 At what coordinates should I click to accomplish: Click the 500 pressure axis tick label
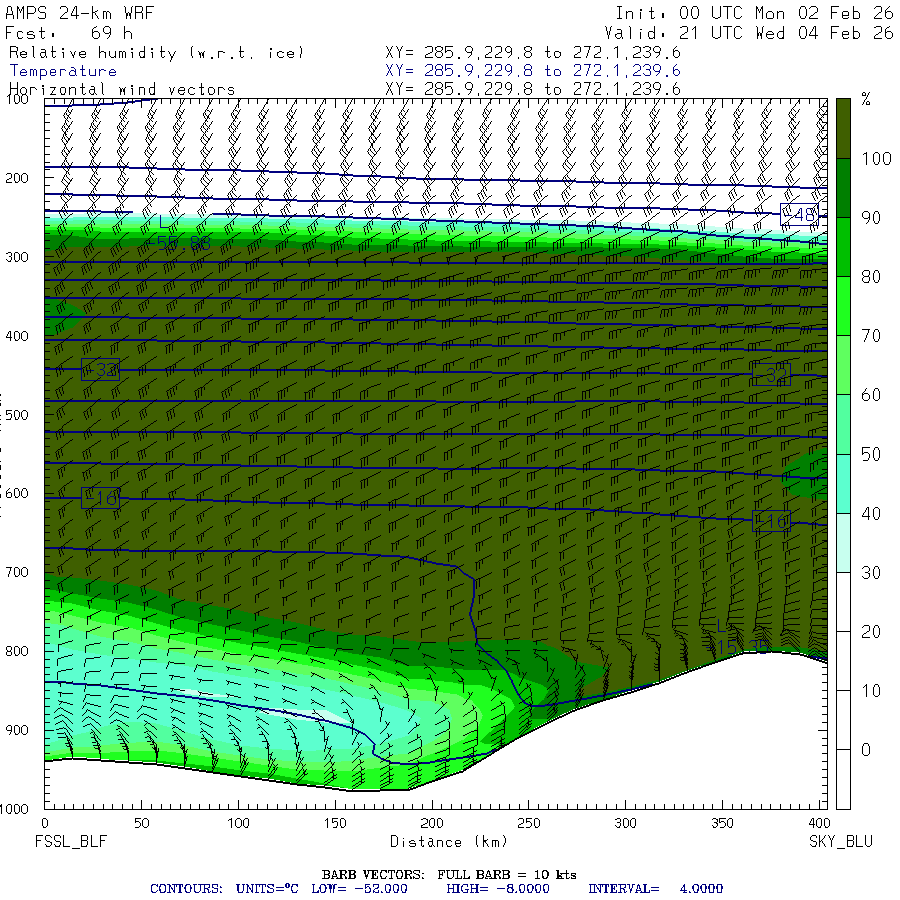click(x=17, y=415)
